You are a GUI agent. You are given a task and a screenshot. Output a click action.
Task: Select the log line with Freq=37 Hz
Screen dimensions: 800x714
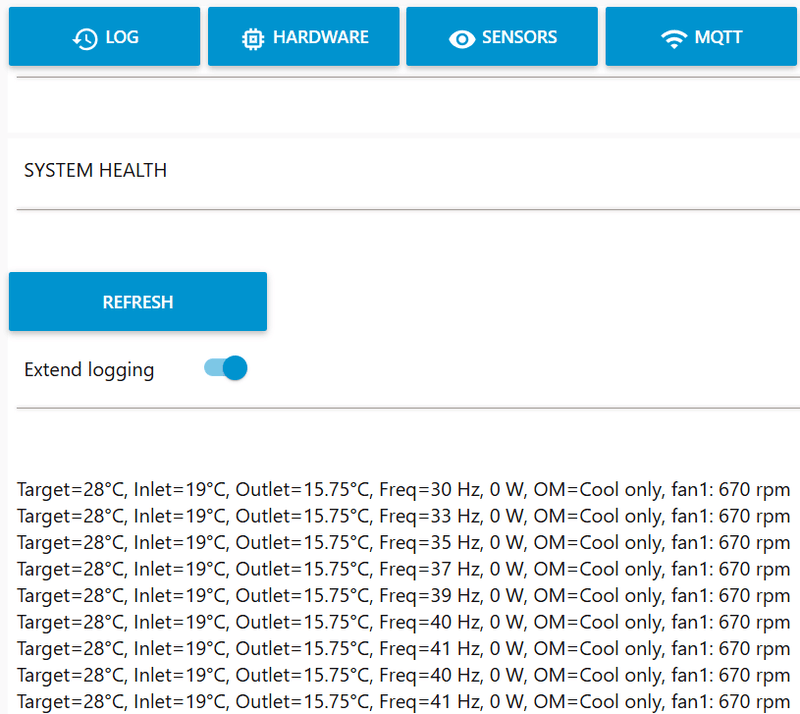coord(404,570)
